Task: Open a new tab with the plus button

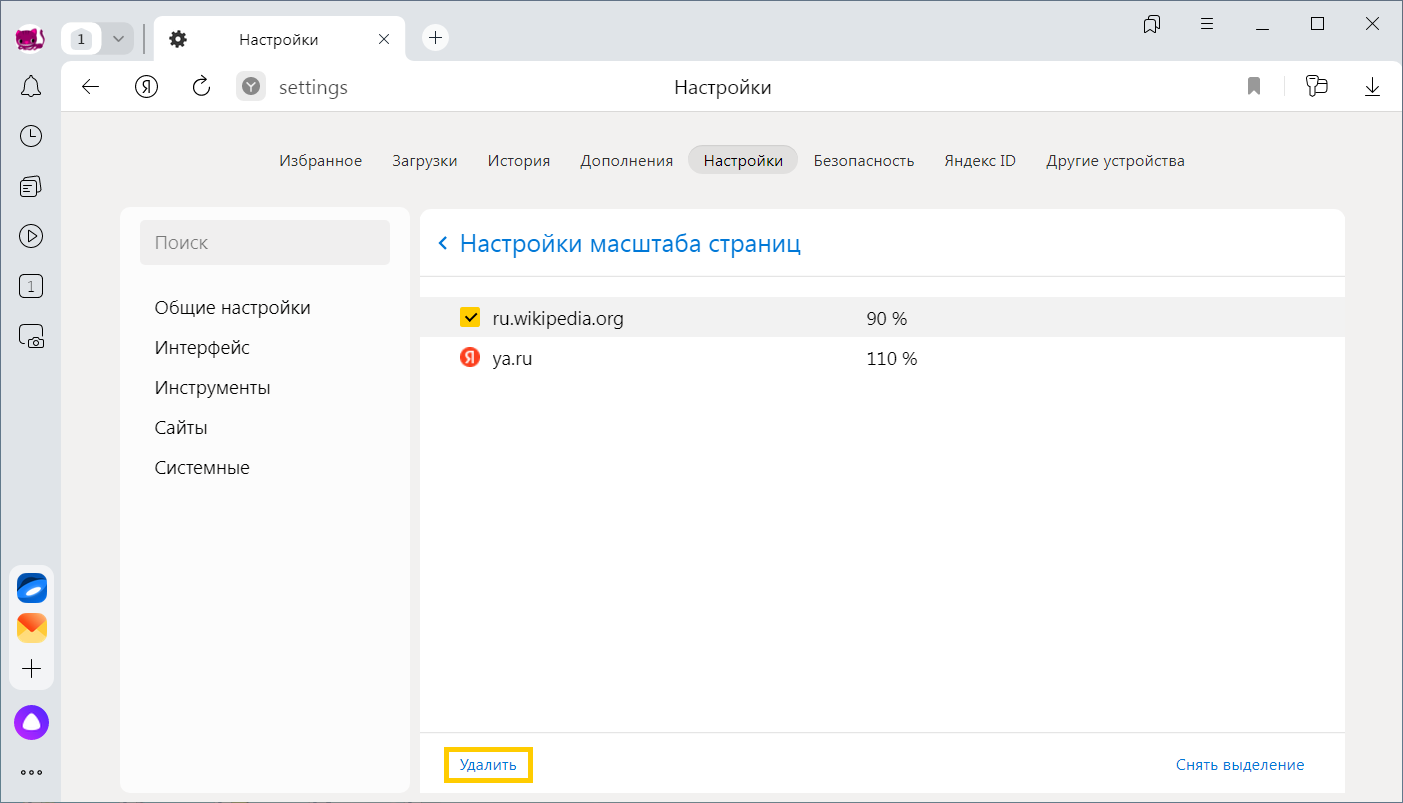Action: [x=435, y=38]
